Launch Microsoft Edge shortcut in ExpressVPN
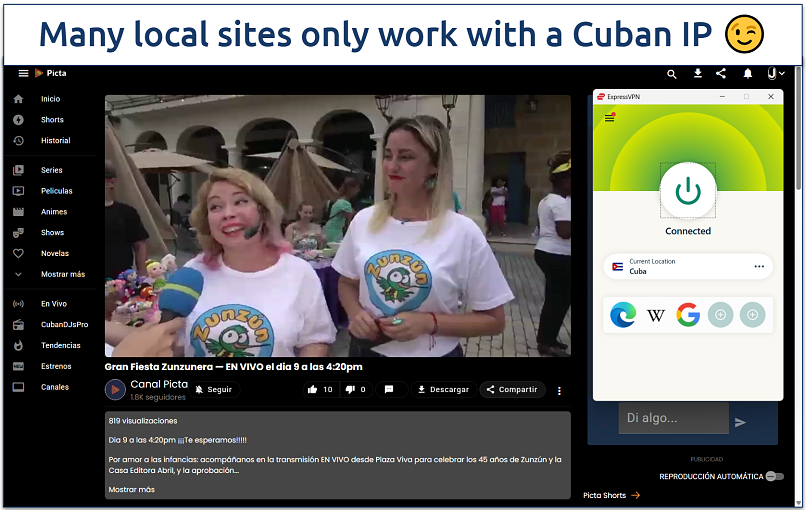 [x=623, y=315]
